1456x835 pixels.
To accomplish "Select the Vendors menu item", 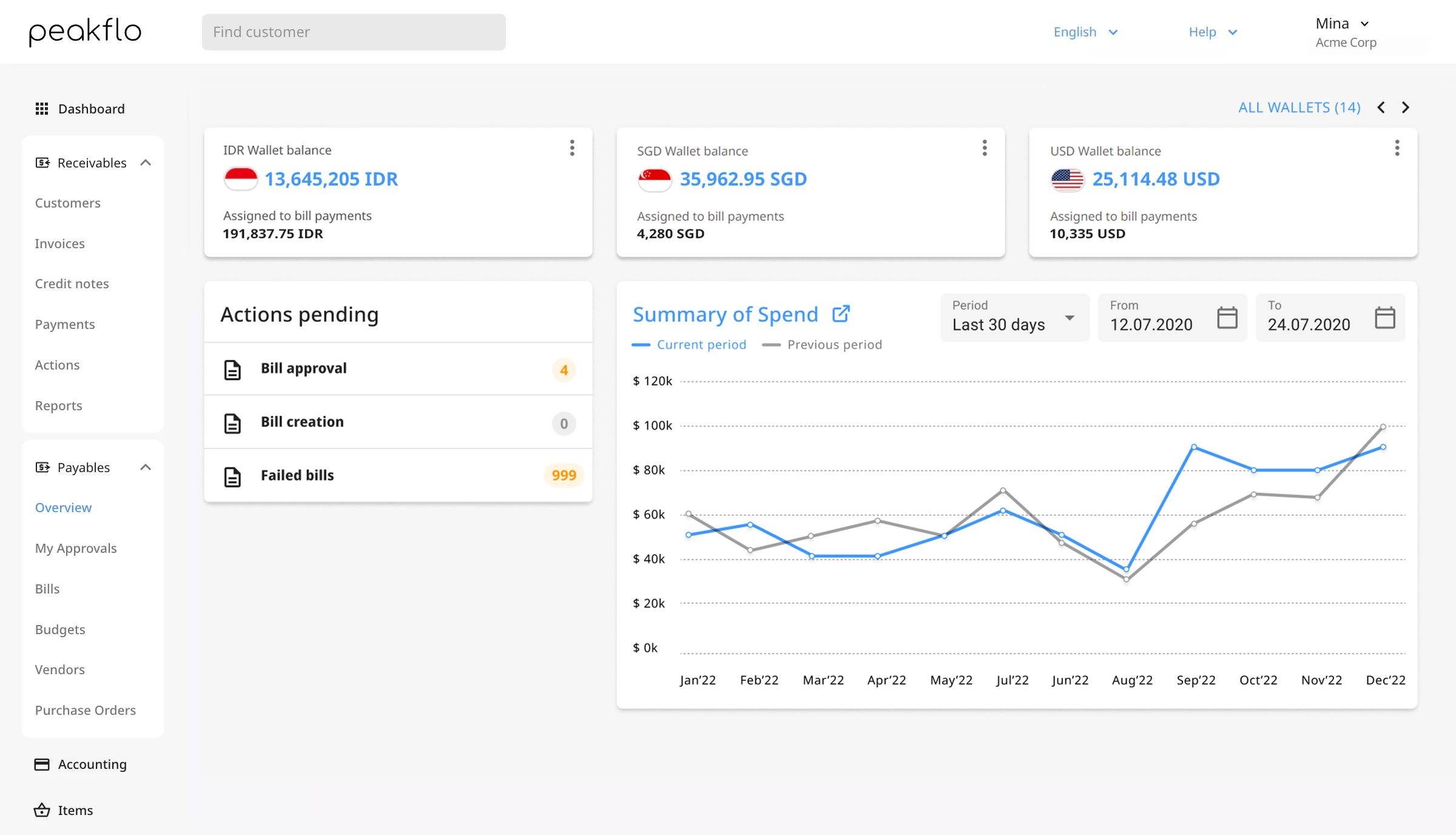I will (59, 669).
